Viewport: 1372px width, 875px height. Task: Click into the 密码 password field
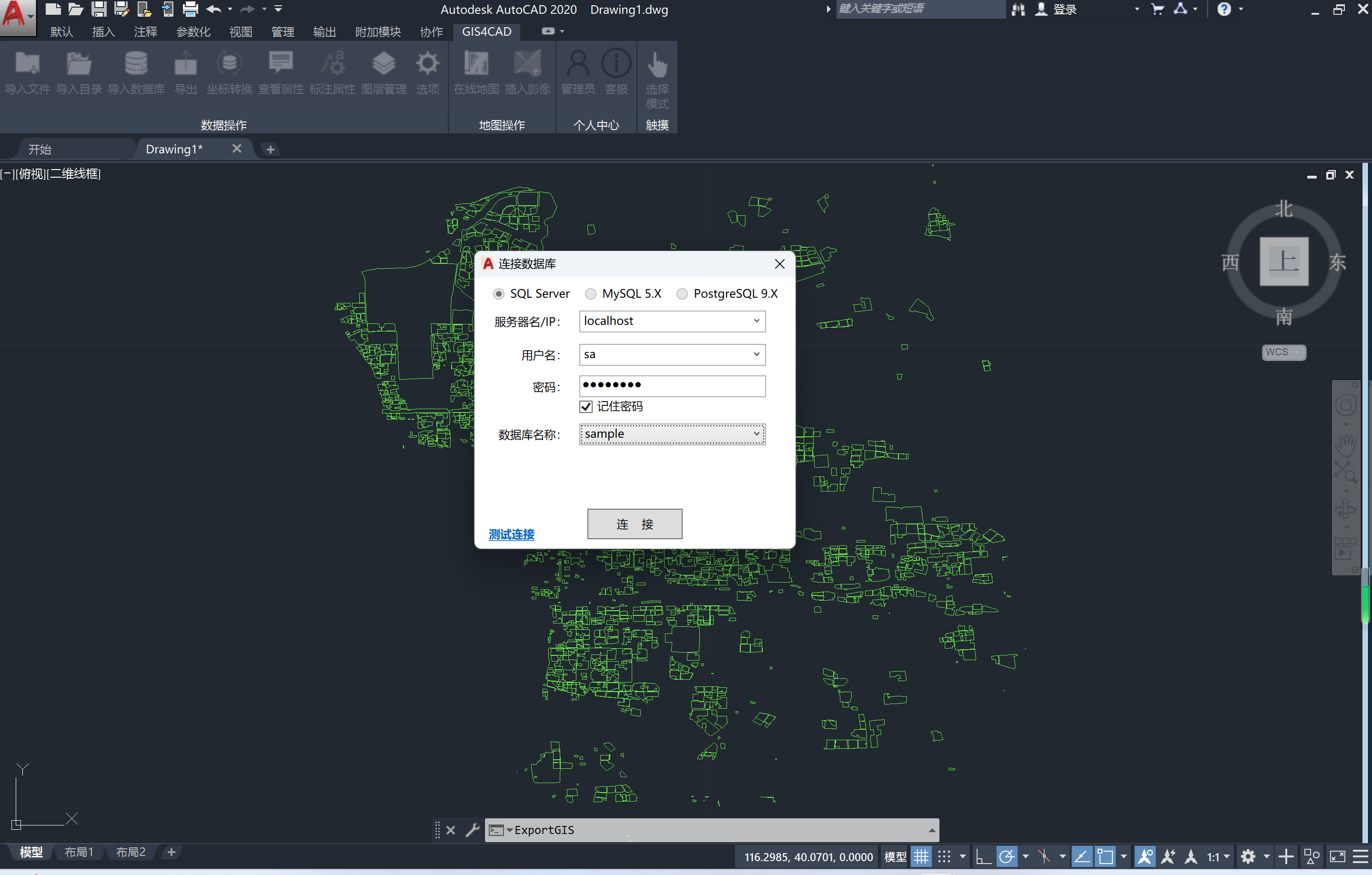[672, 386]
